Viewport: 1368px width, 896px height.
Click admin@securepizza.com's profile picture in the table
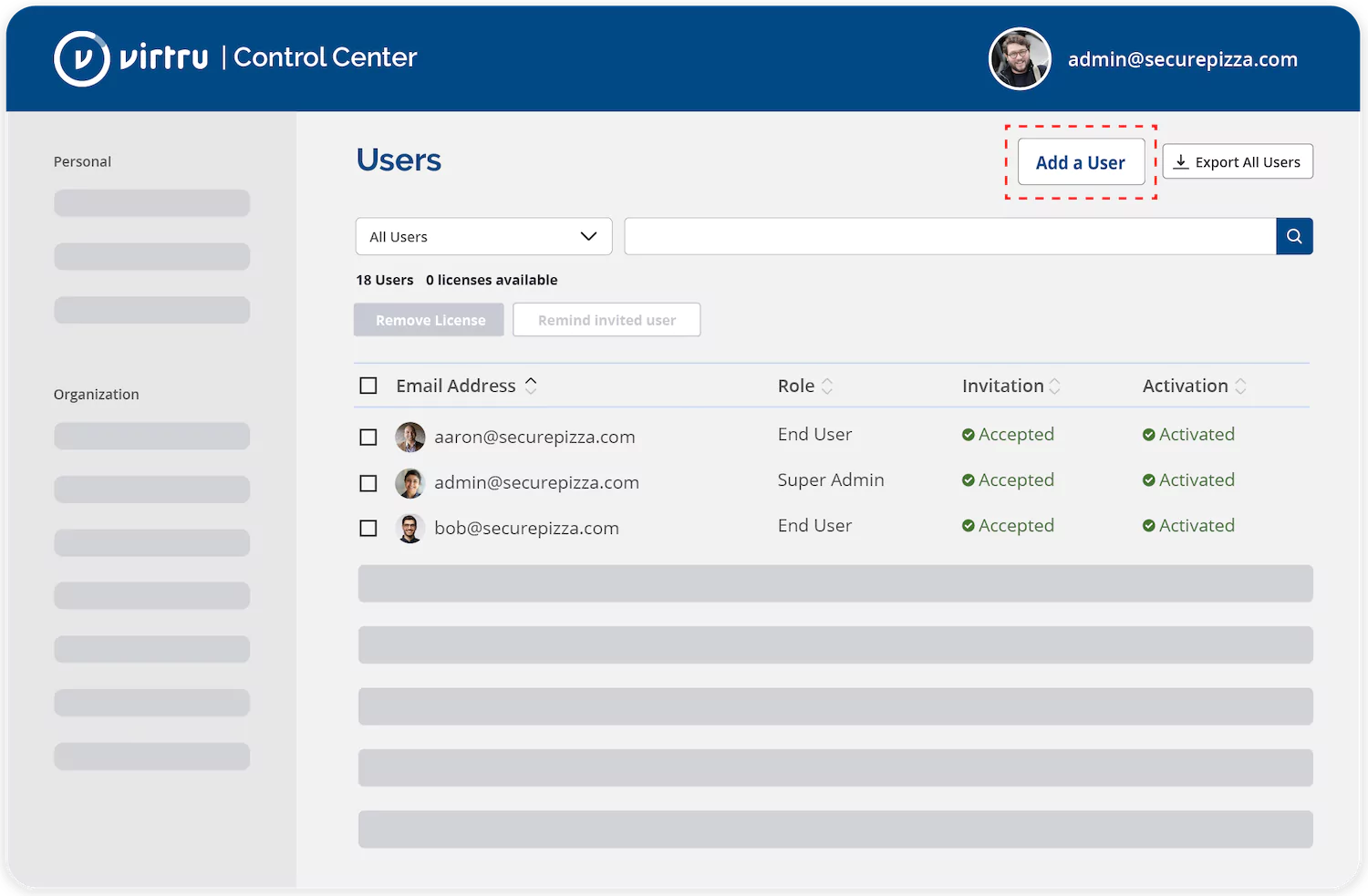410,482
